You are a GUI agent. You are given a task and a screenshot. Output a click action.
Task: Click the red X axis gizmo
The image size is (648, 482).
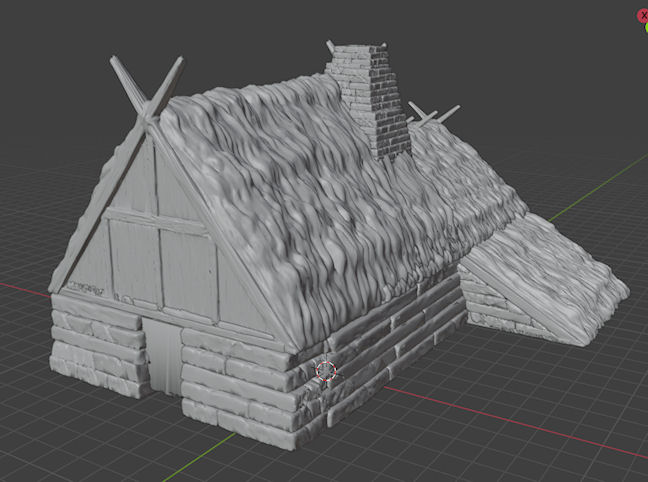point(642,16)
